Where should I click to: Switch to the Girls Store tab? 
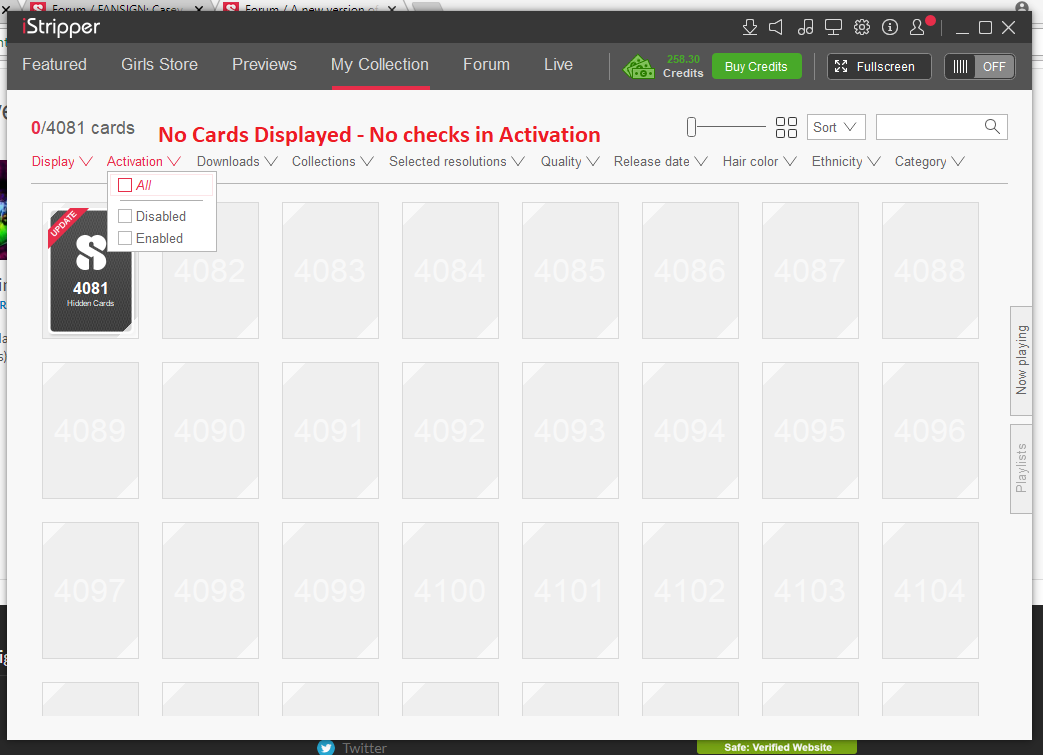tap(160, 65)
